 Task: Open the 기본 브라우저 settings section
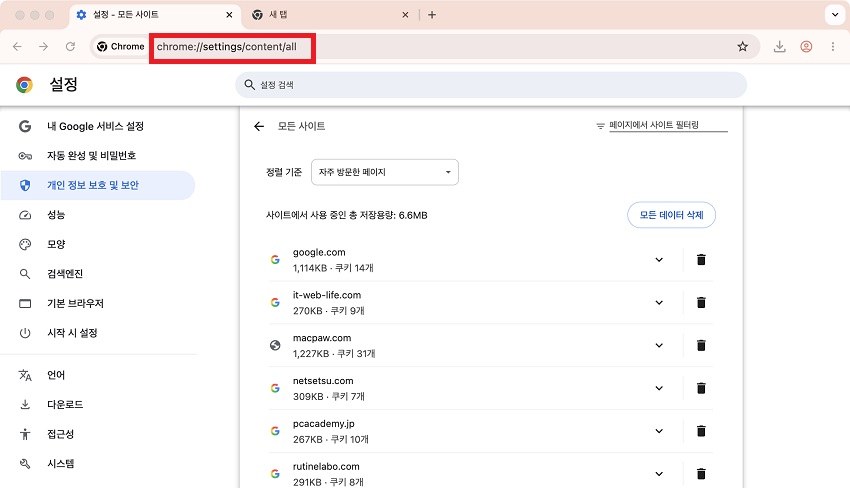98,303
